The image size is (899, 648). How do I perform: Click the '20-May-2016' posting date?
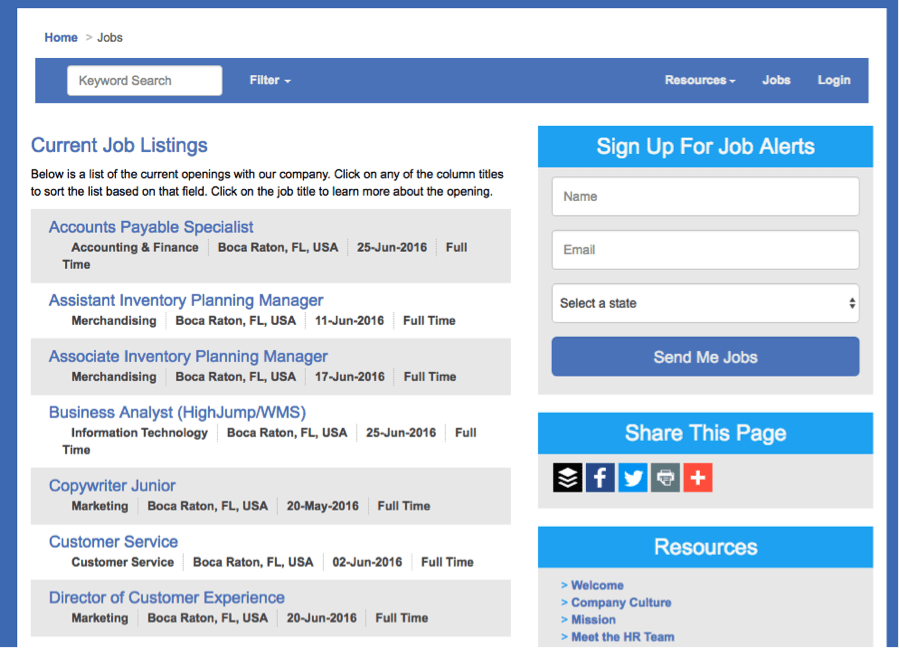pos(323,506)
